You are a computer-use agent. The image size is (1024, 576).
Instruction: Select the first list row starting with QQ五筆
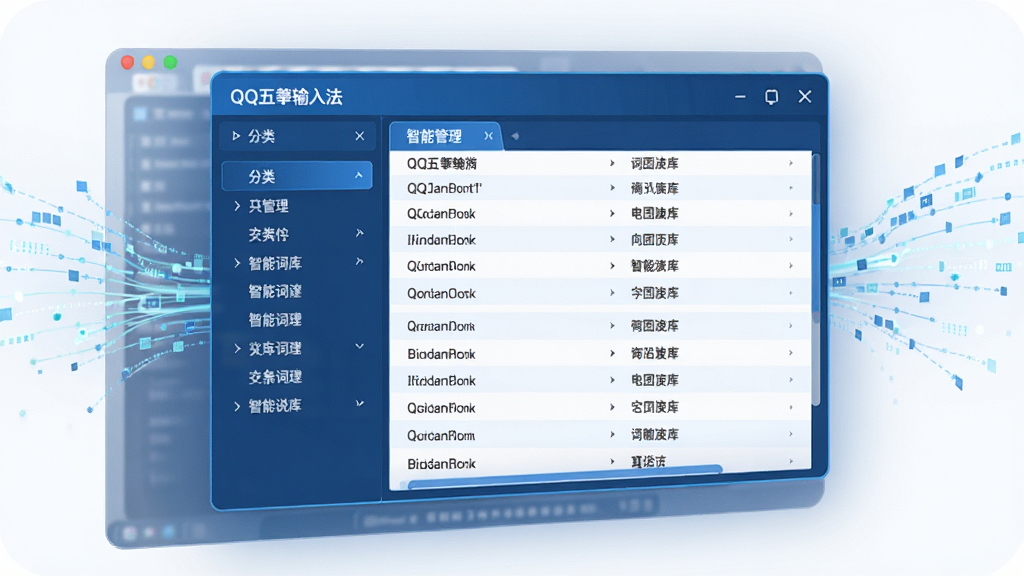[600, 163]
